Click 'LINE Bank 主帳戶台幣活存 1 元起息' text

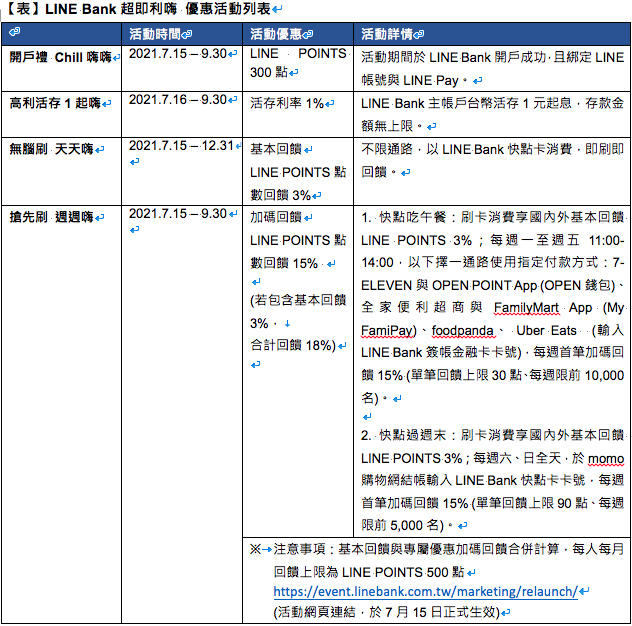tap(466, 103)
